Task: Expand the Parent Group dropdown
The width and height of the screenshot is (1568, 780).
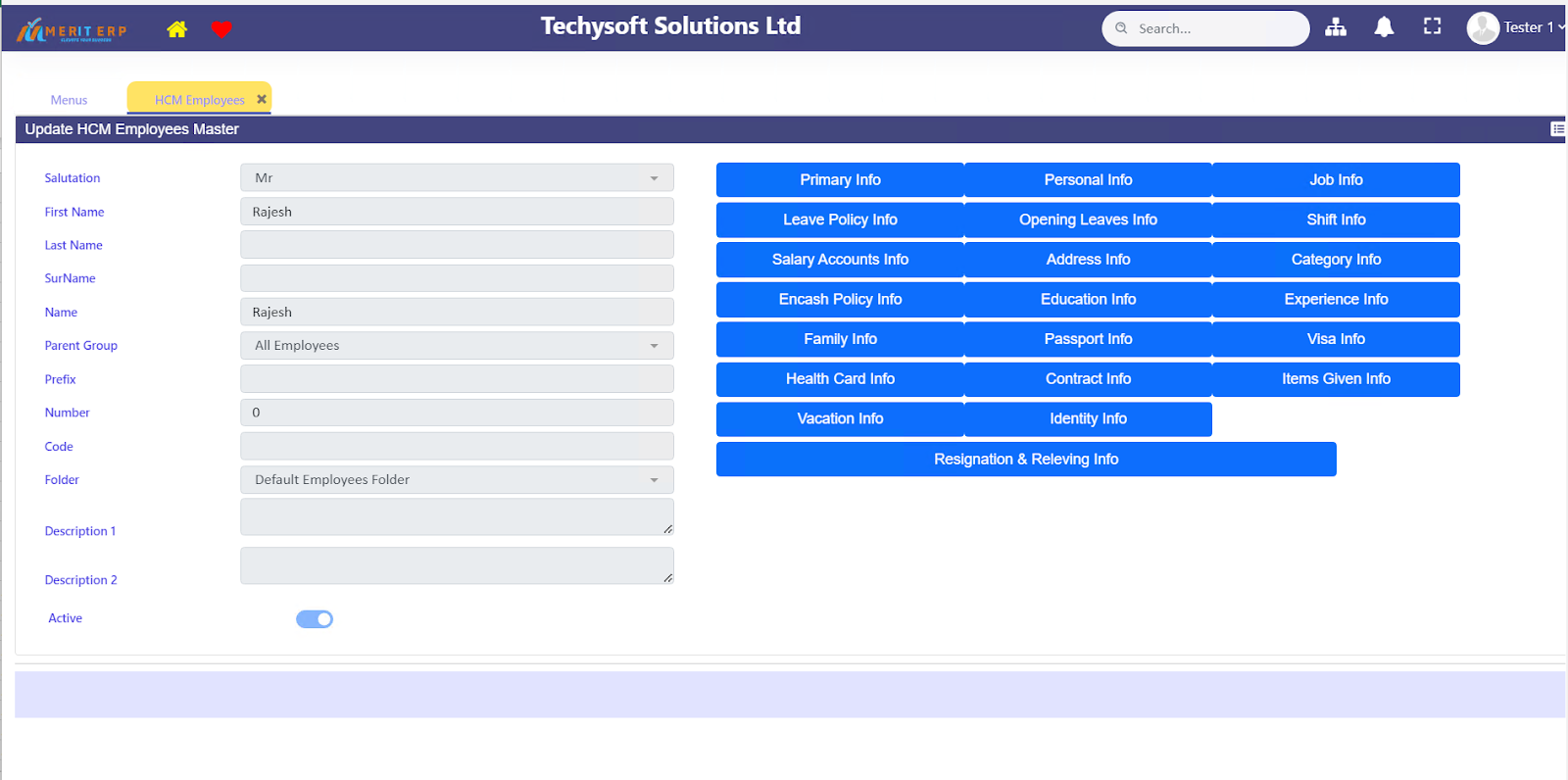Action: (457, 345)
